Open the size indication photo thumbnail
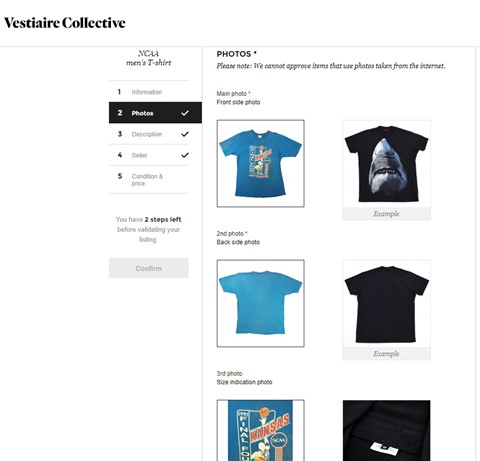This screenshot has height=461, width=480. 261,430
